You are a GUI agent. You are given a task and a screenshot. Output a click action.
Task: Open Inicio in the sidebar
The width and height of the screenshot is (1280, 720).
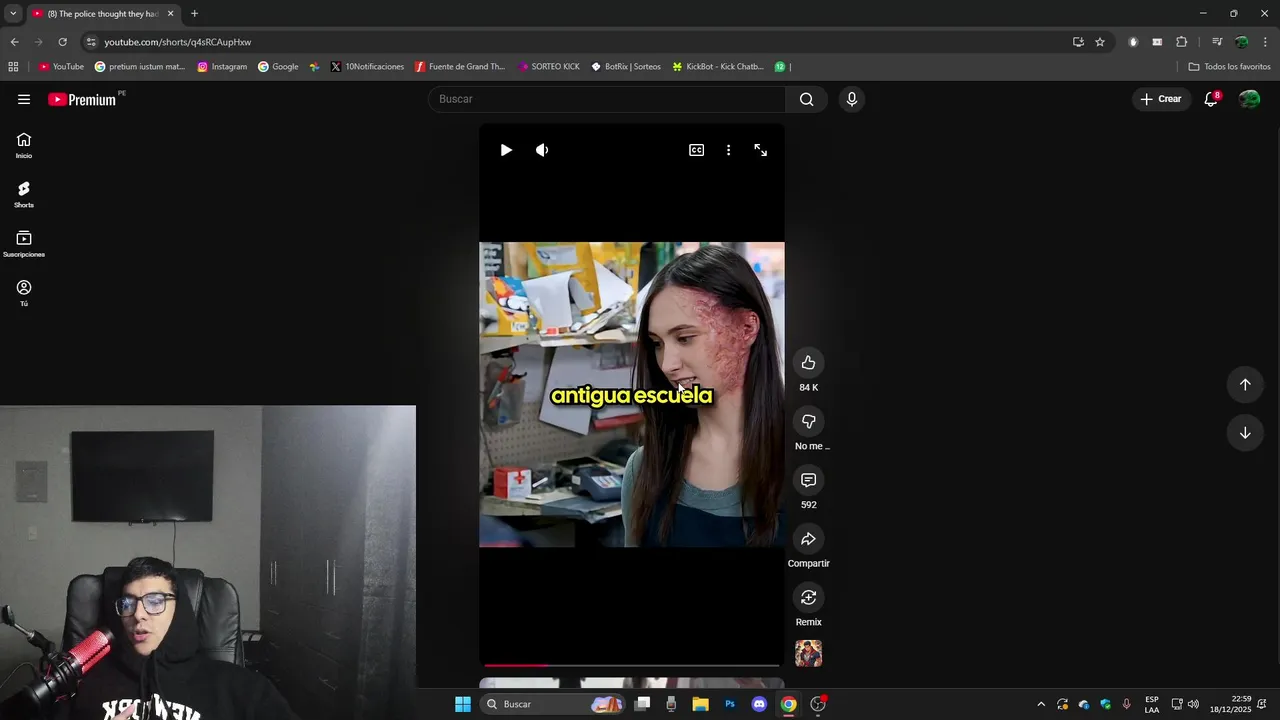[x=24, y=146]
